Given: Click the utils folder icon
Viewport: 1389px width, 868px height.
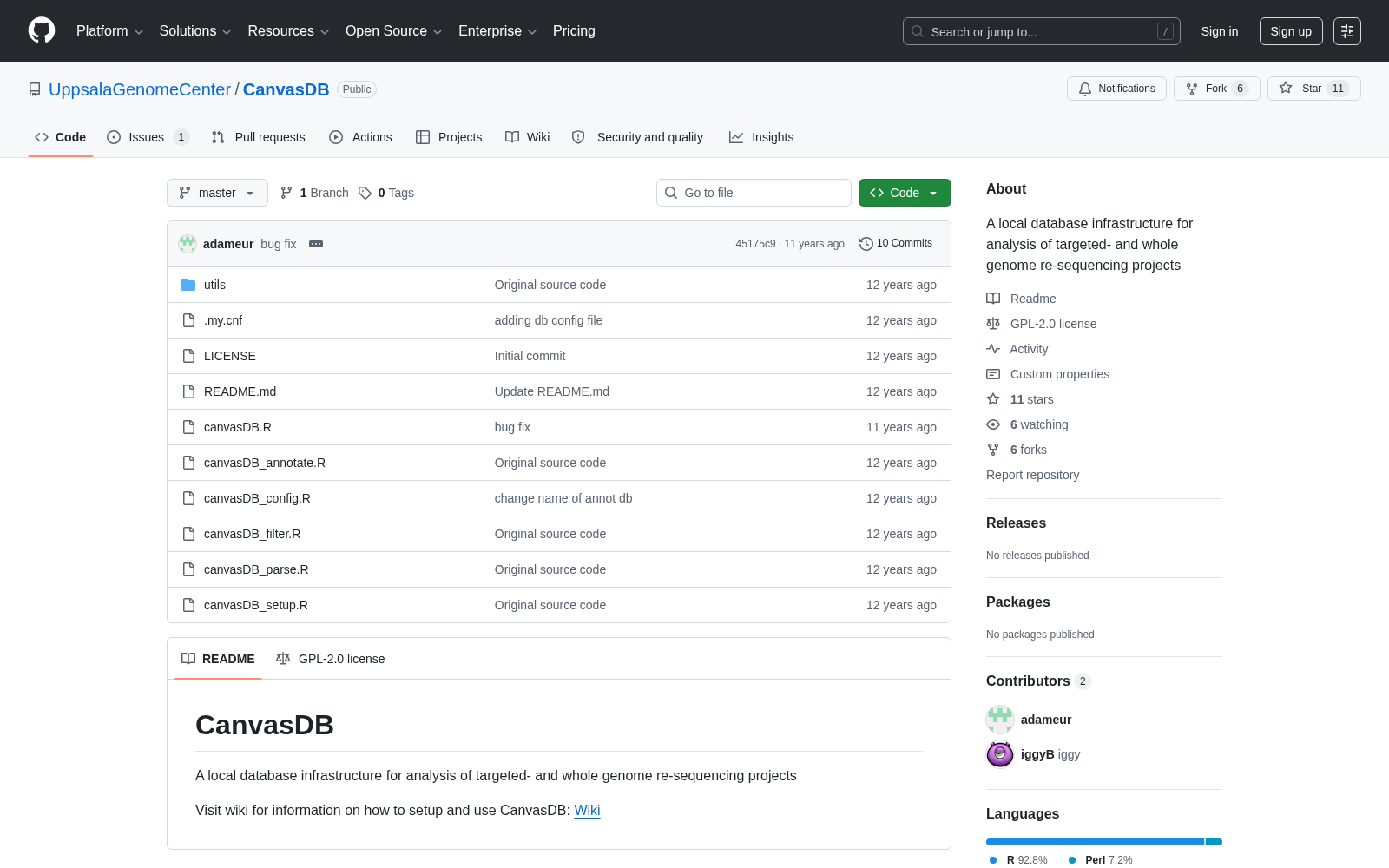Looking at the screenshot, I should click(188, 285).
